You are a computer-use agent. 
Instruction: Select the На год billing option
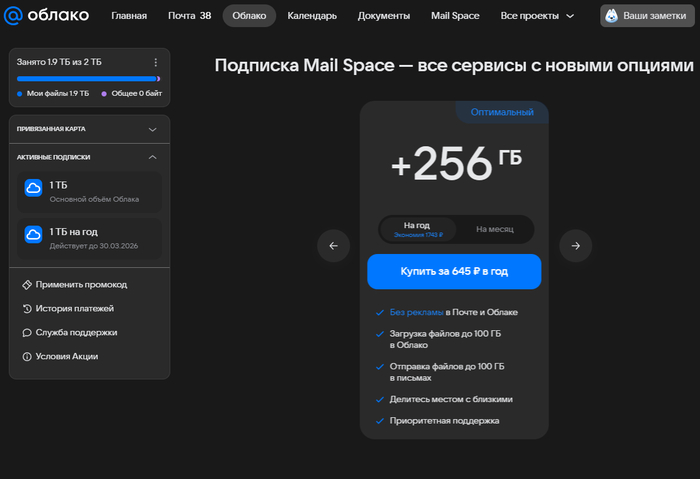(x=417, y=230)
